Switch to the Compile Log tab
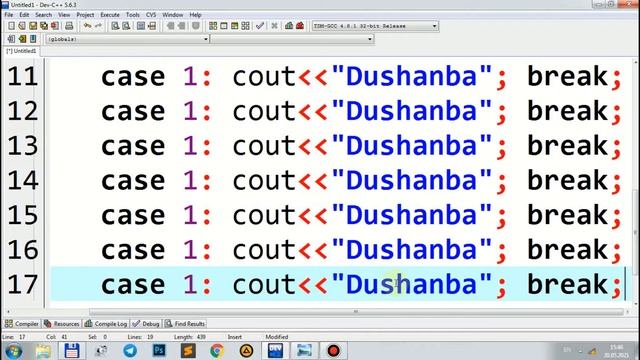 click(x=106, y=324)
